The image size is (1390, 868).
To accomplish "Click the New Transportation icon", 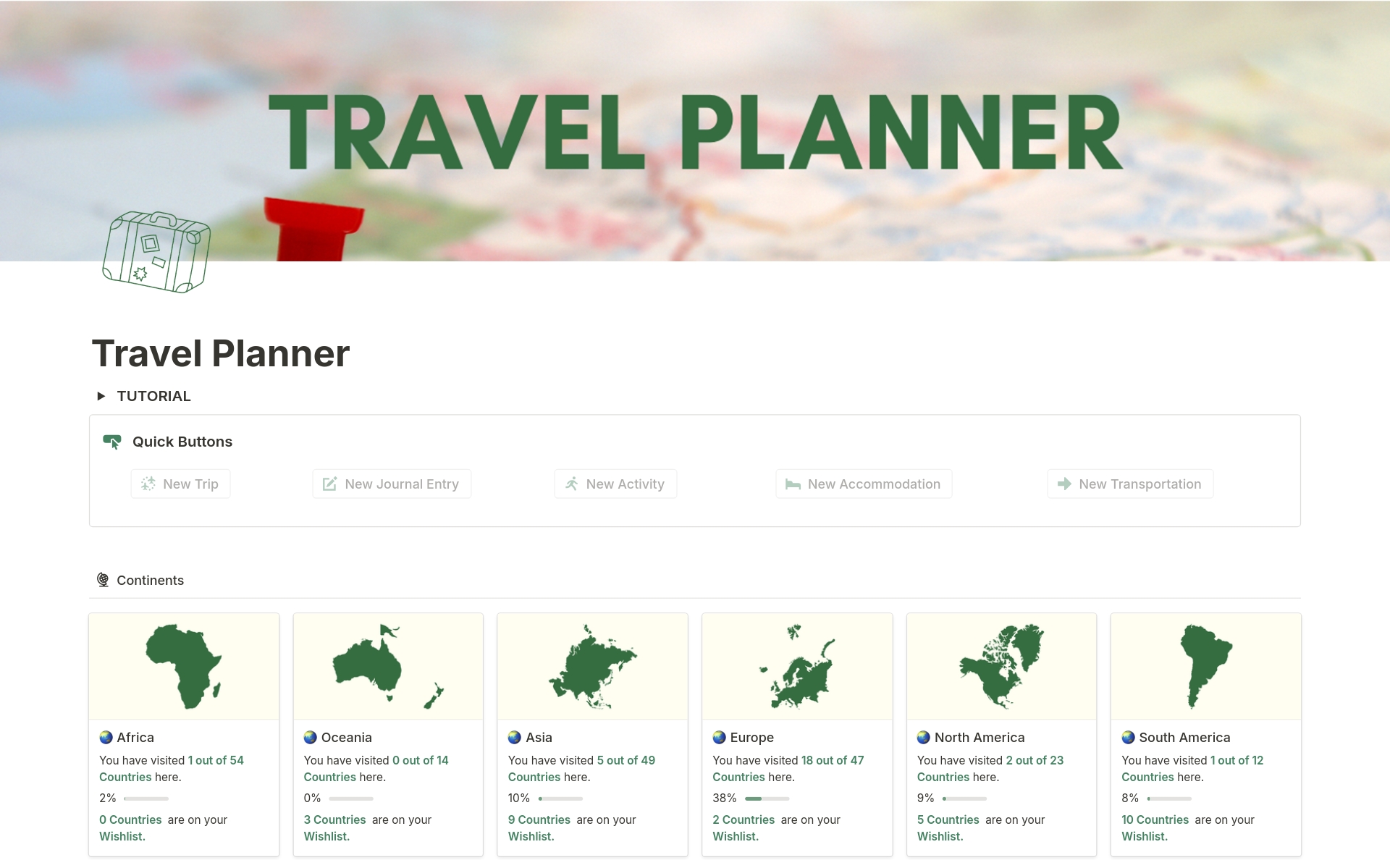I will point(1064,483).
